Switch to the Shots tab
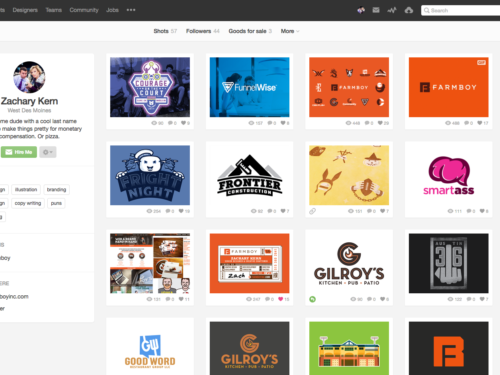Image resolution: width=500 pixels, height=375 pixels. pyautogui.click(x=165, y=31)
